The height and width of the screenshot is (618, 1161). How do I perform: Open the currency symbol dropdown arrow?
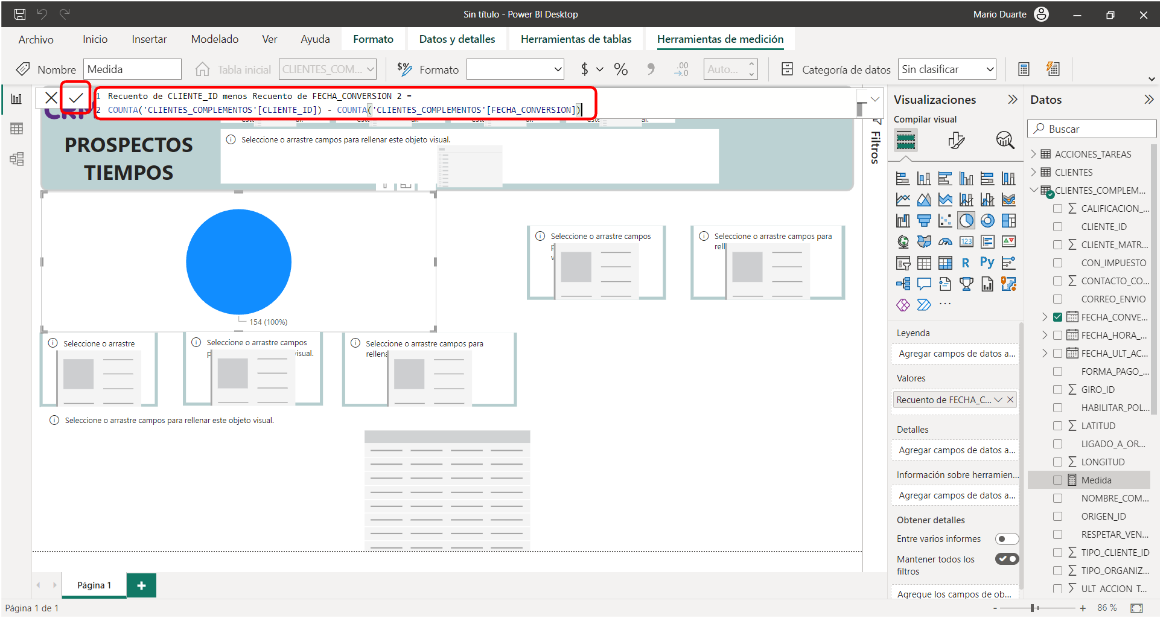point(600,70)
